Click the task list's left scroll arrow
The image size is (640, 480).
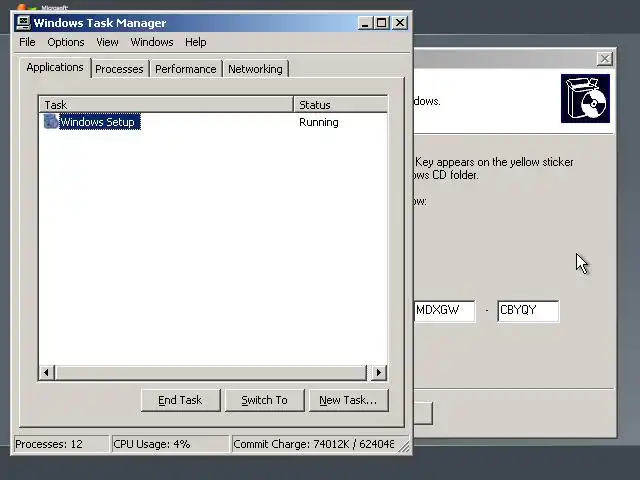click(47, 372)
